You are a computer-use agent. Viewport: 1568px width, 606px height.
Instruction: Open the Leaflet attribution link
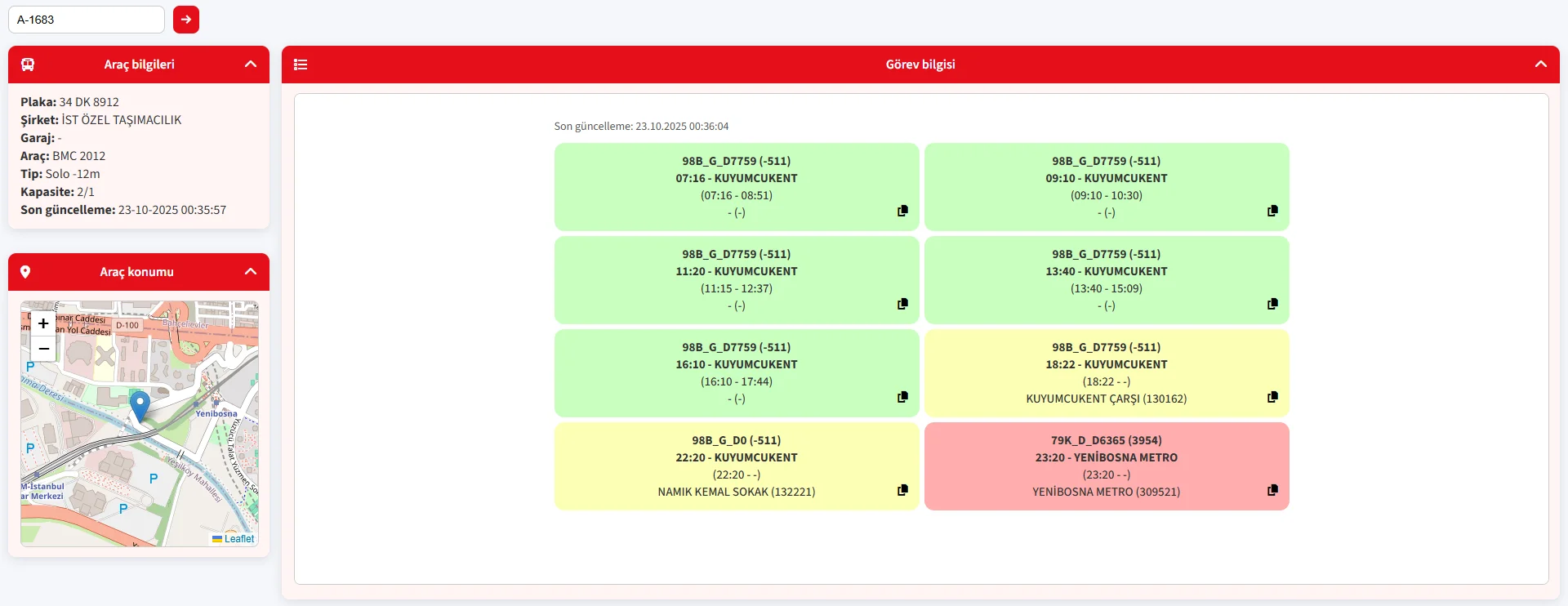tap(238, 539)
